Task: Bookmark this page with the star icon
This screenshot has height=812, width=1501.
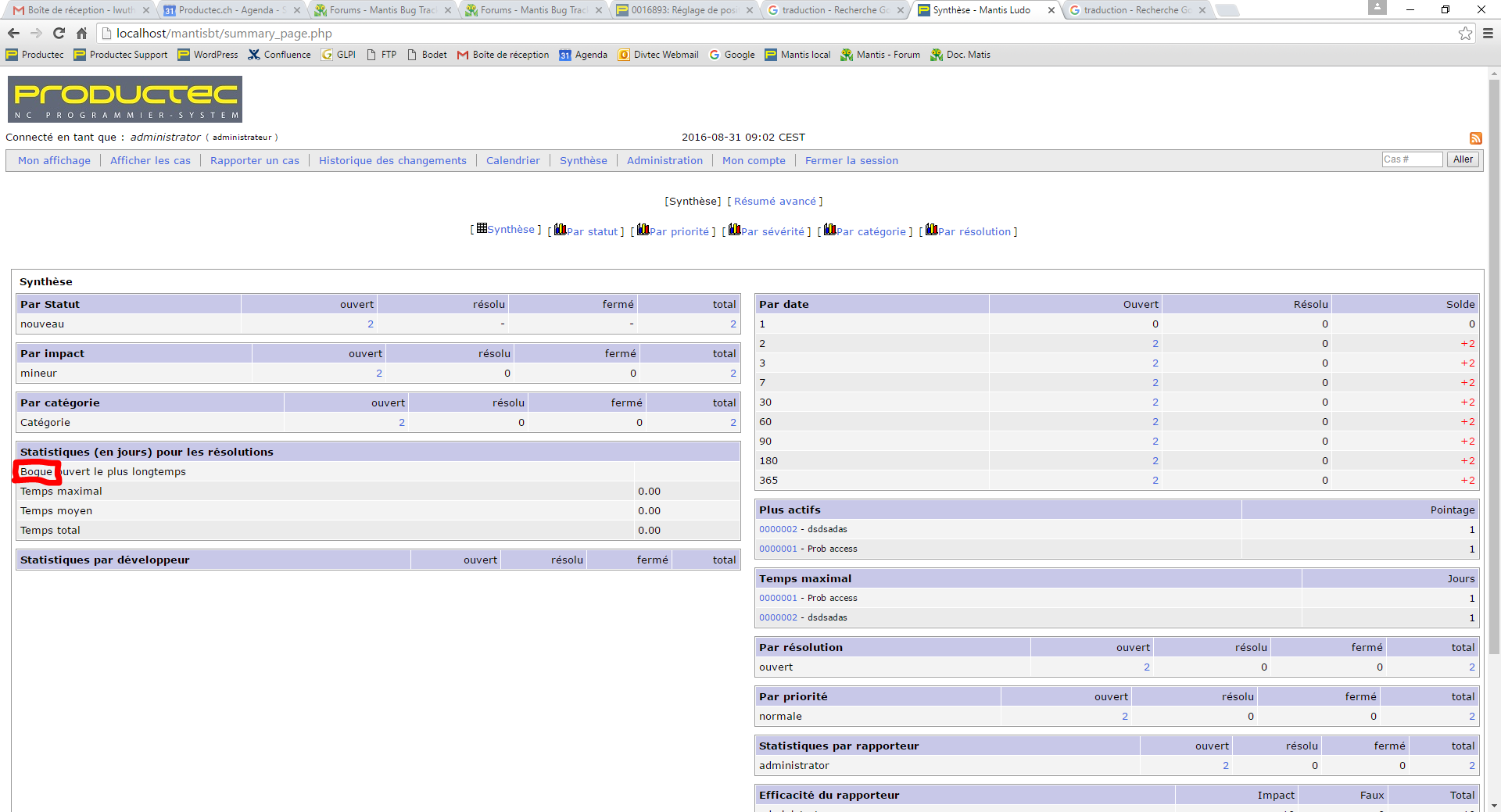Action: coord(1465,33)
